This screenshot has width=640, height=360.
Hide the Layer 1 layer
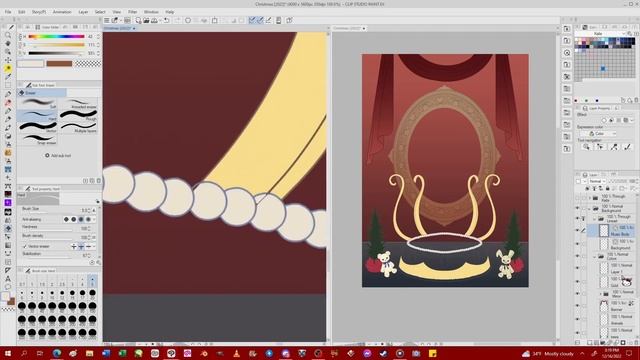(x=578, y=269)
